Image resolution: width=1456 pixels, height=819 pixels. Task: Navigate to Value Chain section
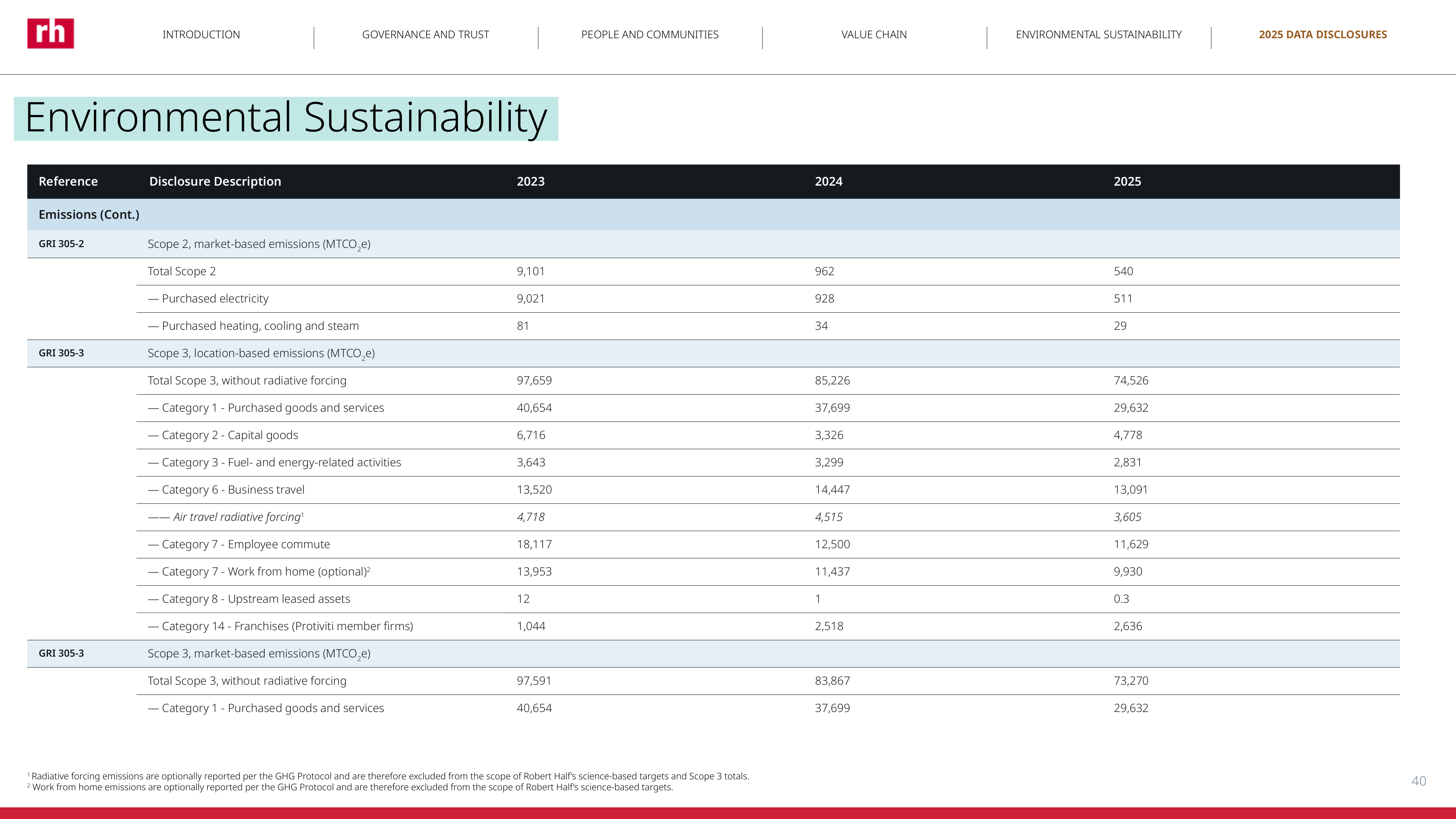(x=874, y=35)
